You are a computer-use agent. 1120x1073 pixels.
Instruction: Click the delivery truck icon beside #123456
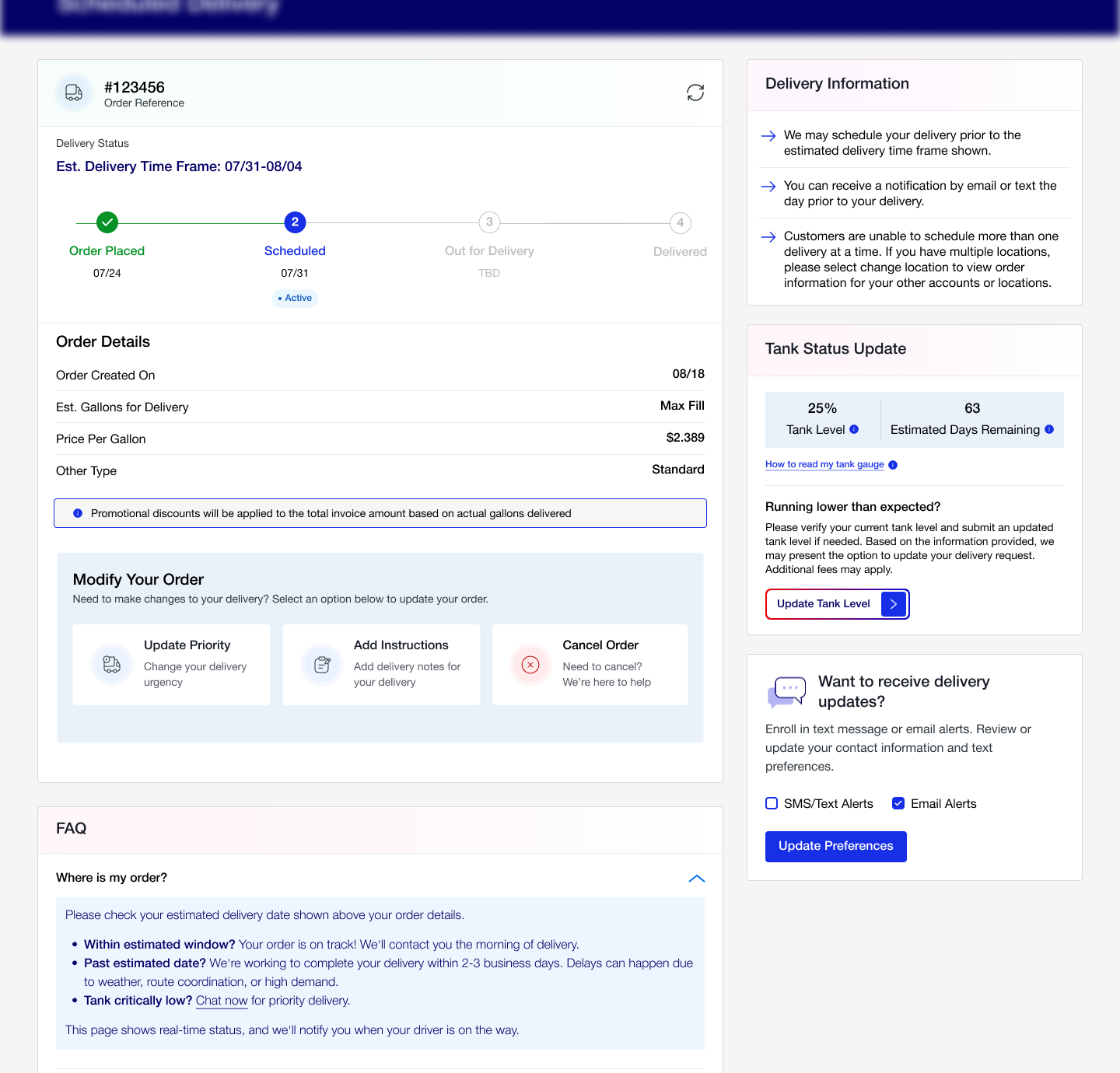pos(74,93)
